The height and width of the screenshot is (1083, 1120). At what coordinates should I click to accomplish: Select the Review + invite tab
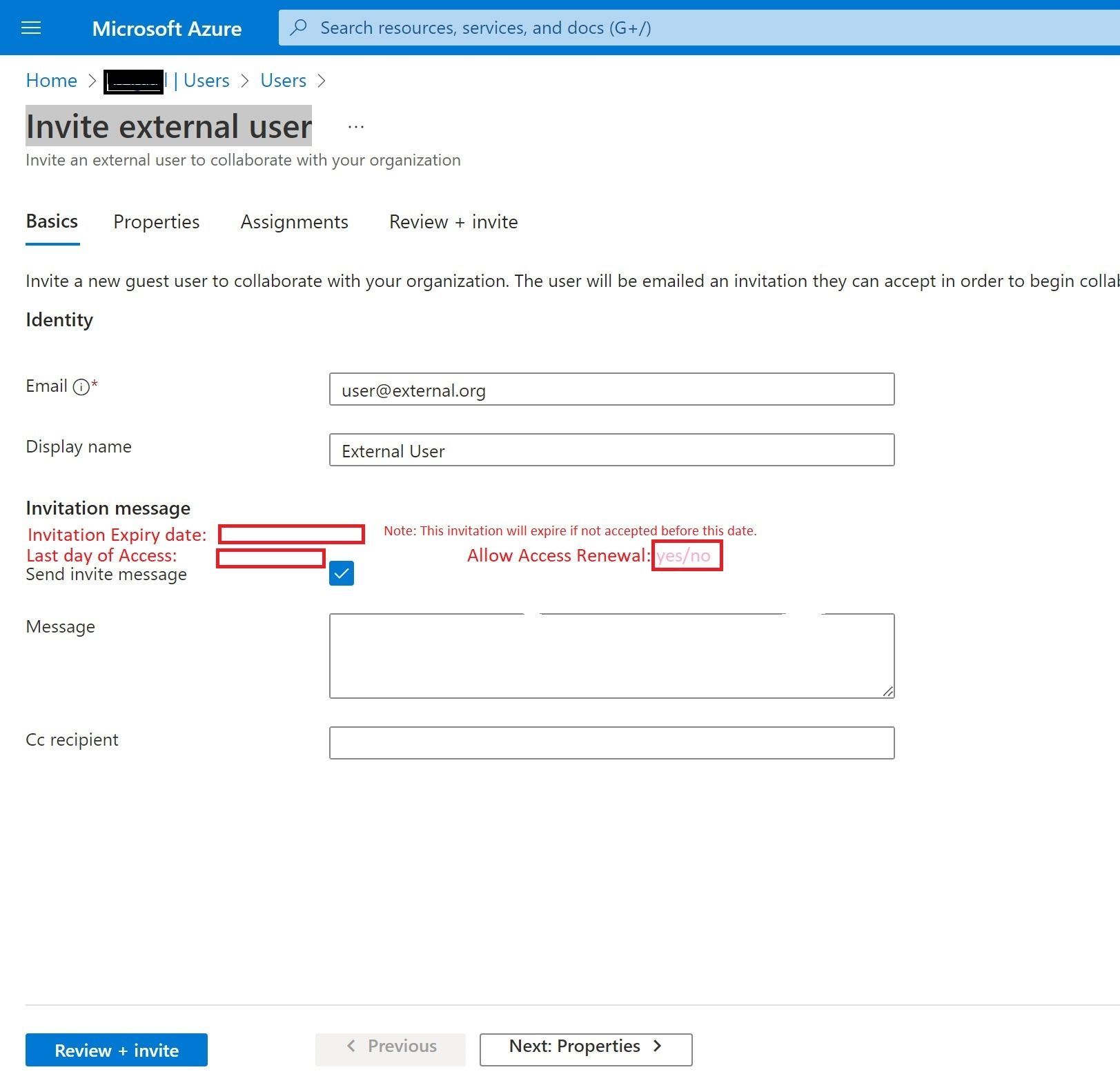pos(453,221)
